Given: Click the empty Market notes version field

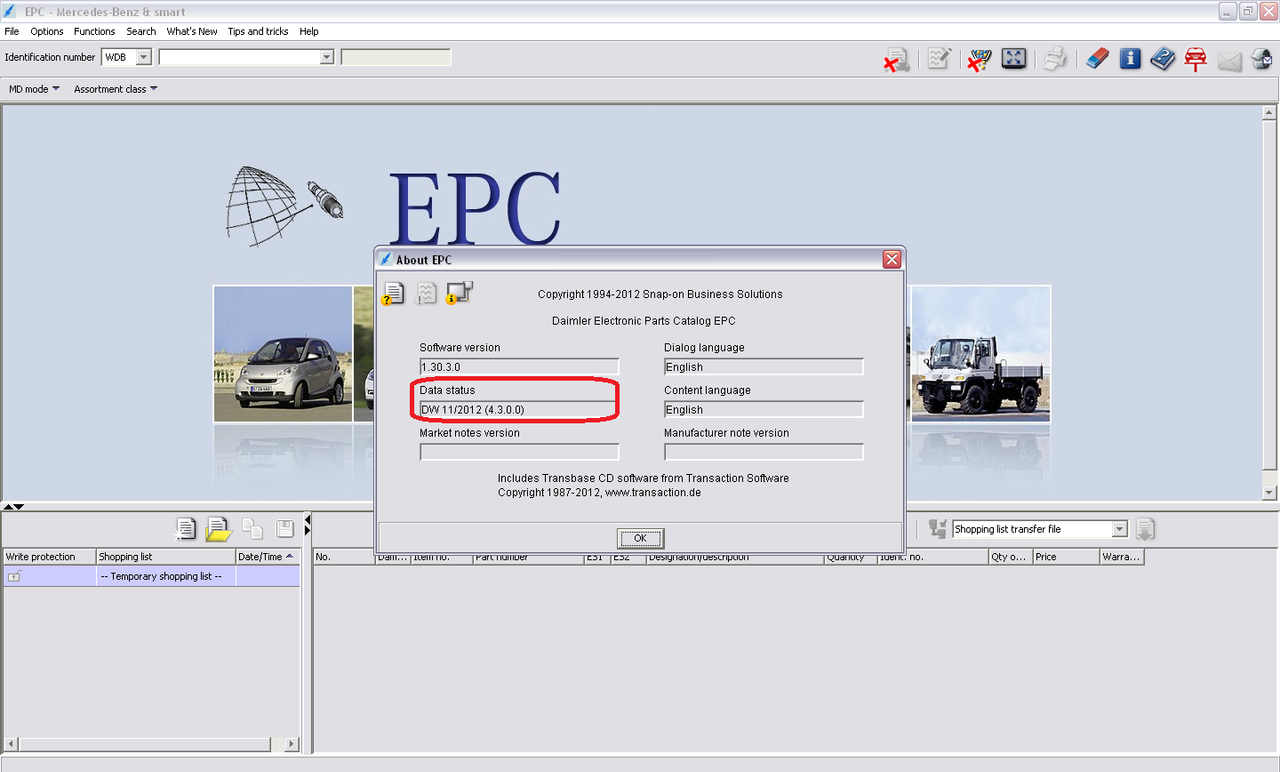Looking at the screenshot, I should [519, 452].
